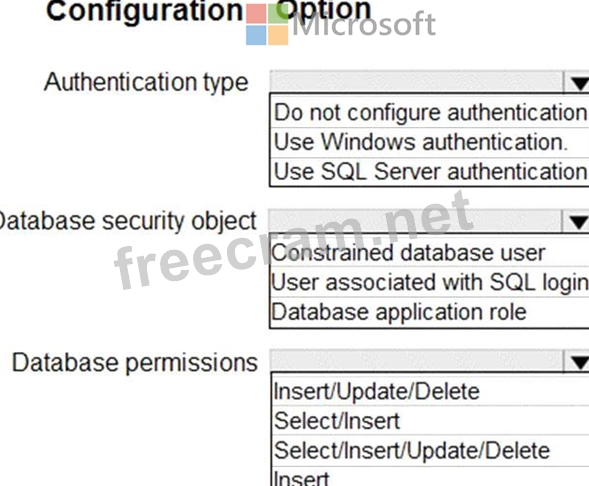Open the Database permissions dropdown arrow

[x=577, y=362]
